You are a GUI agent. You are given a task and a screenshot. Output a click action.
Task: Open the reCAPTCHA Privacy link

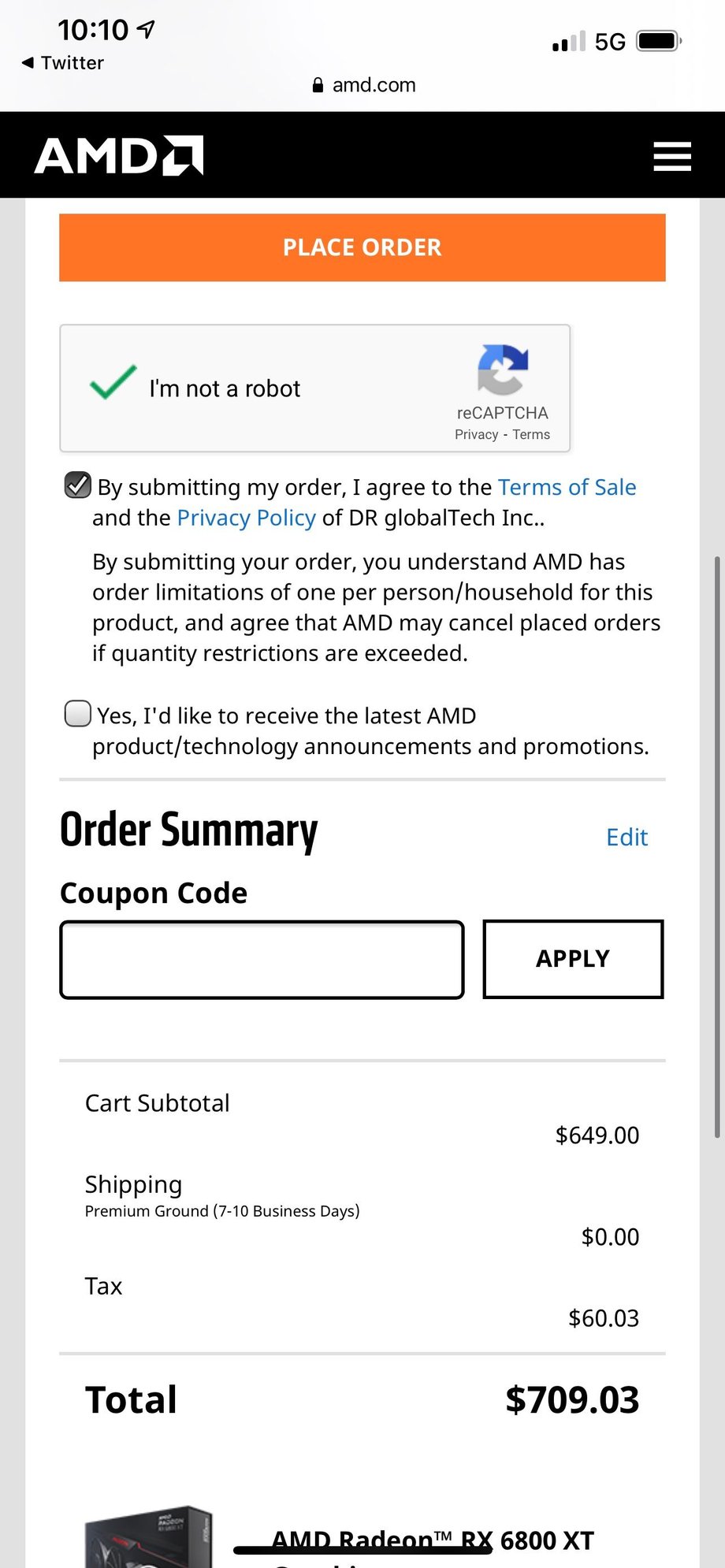(x=476, y=434)
